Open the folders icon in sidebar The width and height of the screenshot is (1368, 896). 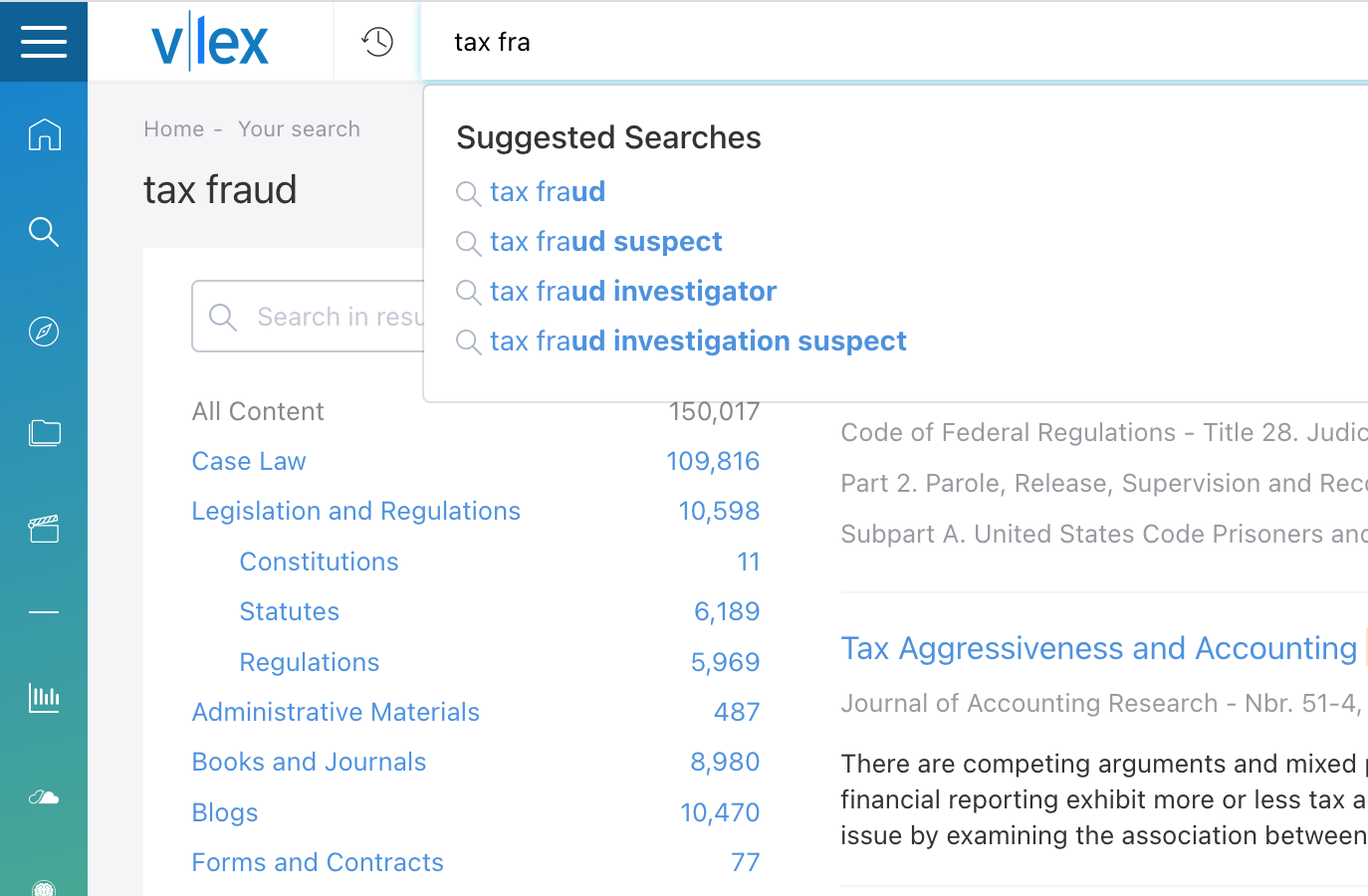click(44, 432)
